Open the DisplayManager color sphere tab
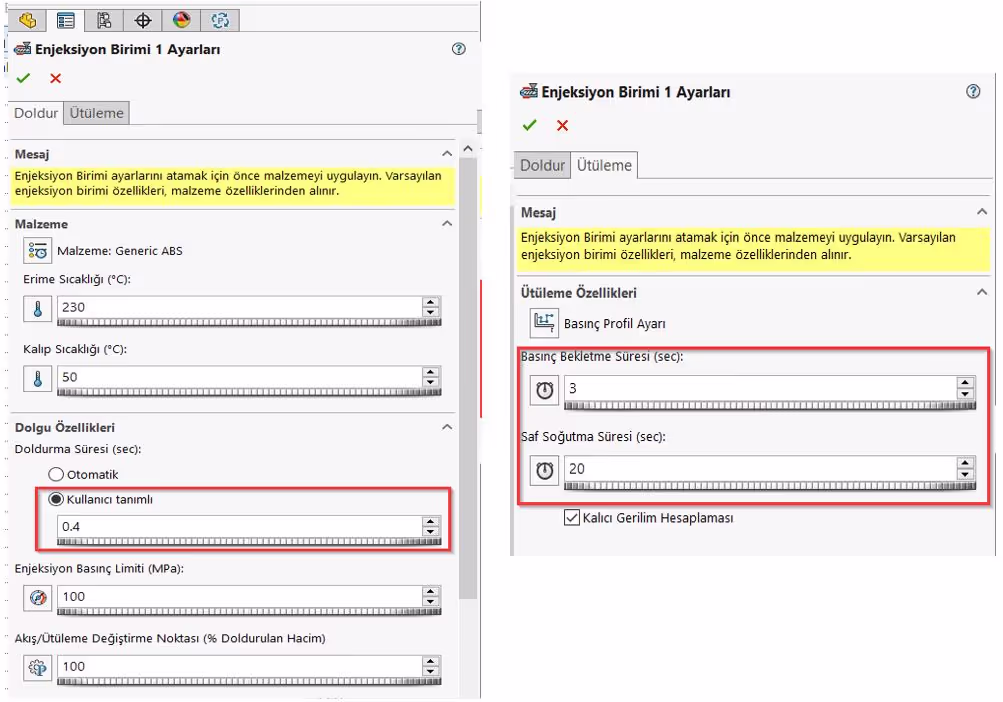Image resolution: width=1003 pixels, height=702 pixels. coord(181,20)
